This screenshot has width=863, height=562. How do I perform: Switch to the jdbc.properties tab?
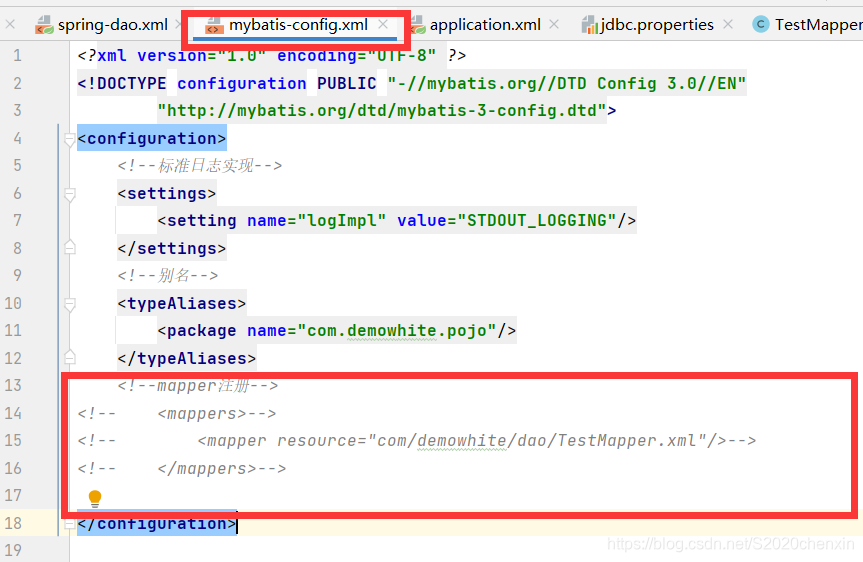click(657, 25)
